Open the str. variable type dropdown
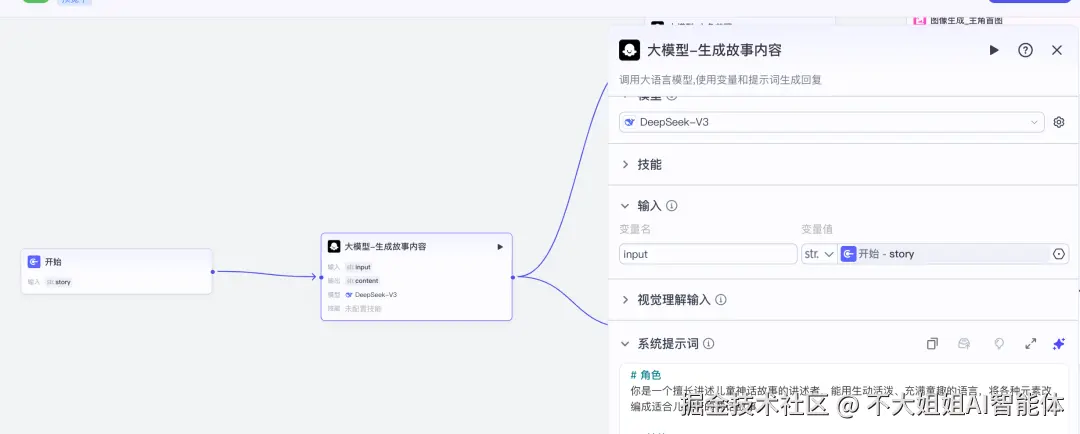The image size is (1080, 434). (x=819, y=254)
